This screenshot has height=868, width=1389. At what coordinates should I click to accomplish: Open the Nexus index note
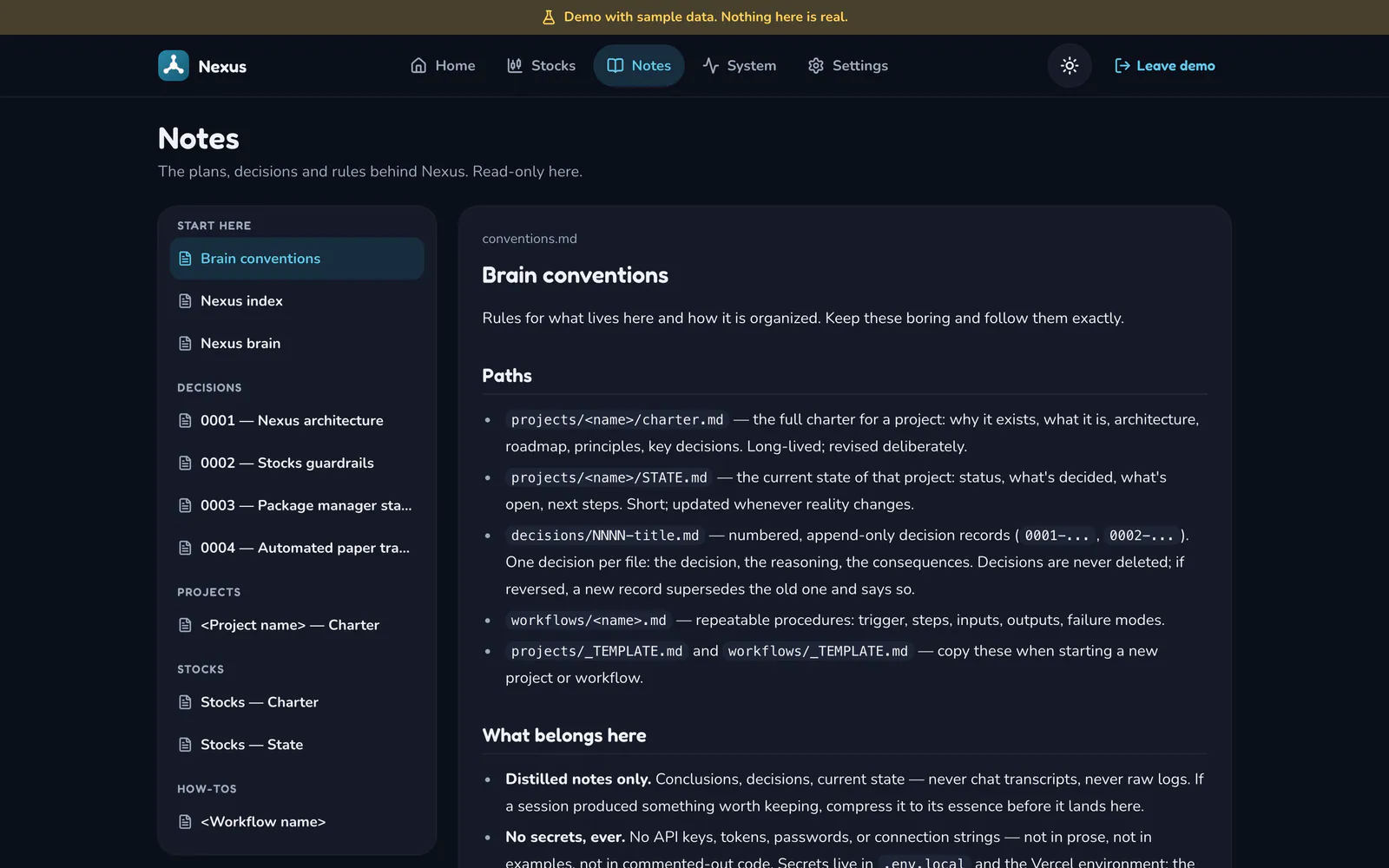pyautogui.click(x=297, y=301)
